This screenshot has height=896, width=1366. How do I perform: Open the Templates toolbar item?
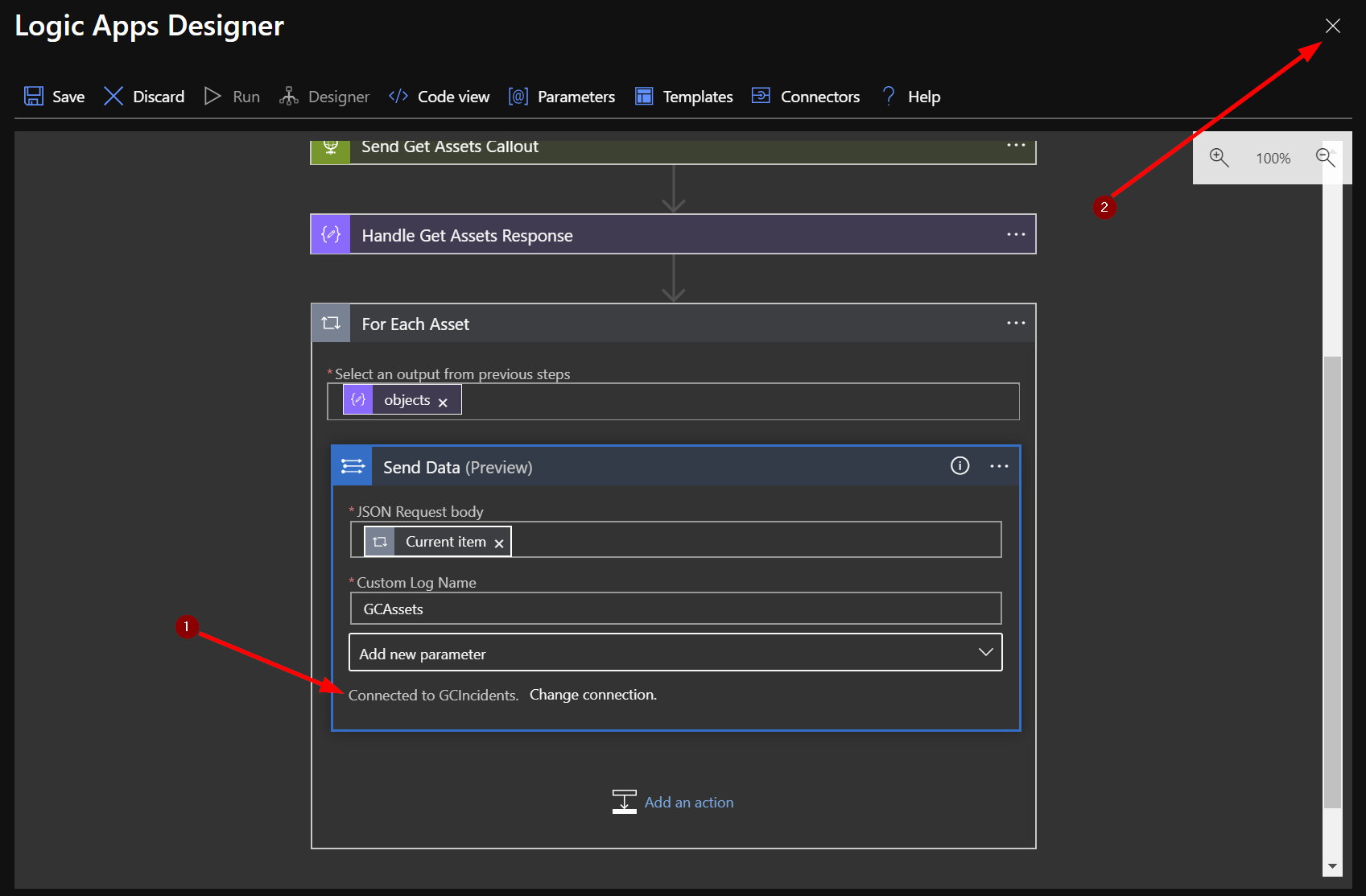[x=683, y=97]
